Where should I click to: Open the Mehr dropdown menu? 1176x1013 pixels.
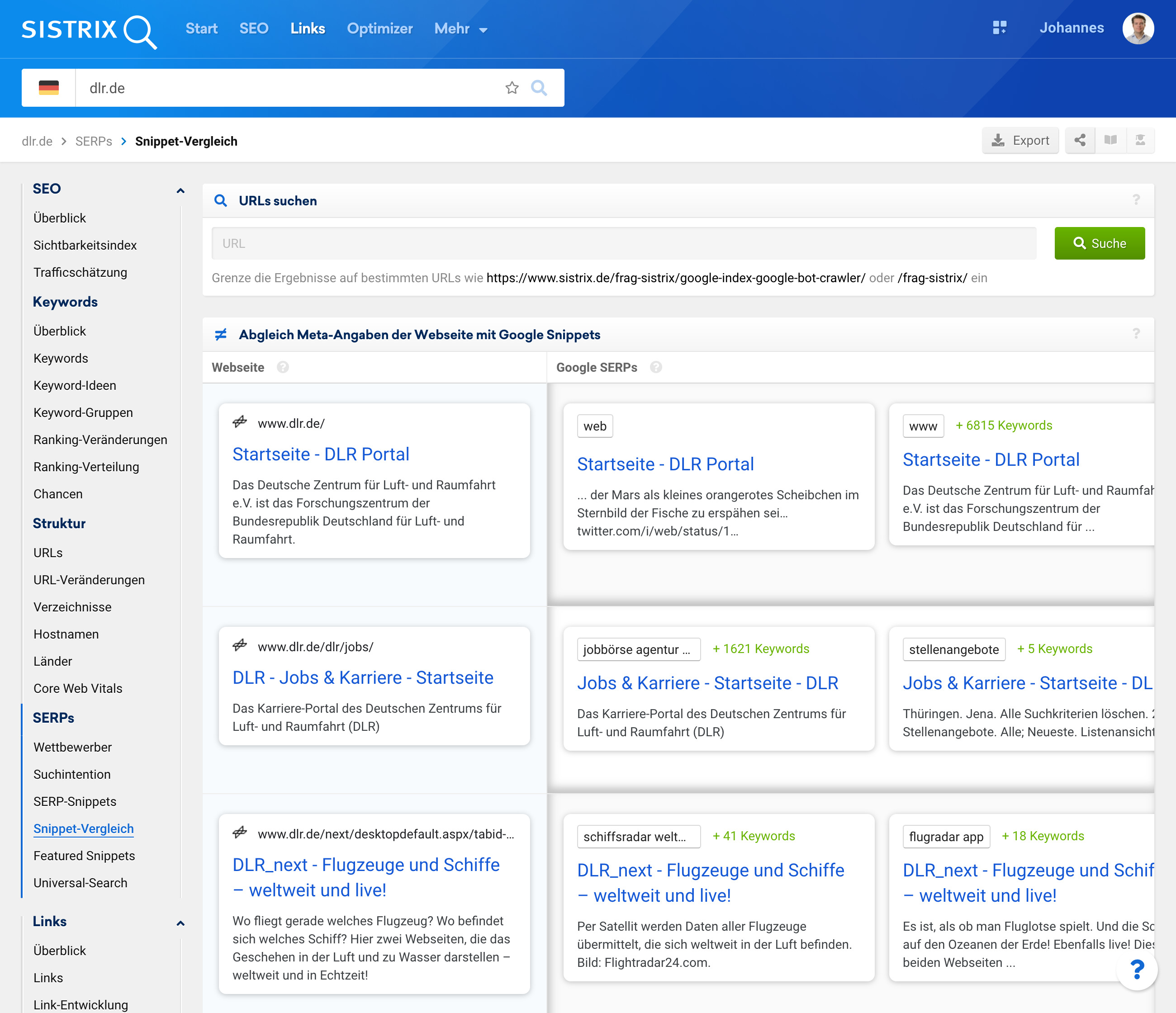coord(460,29)
